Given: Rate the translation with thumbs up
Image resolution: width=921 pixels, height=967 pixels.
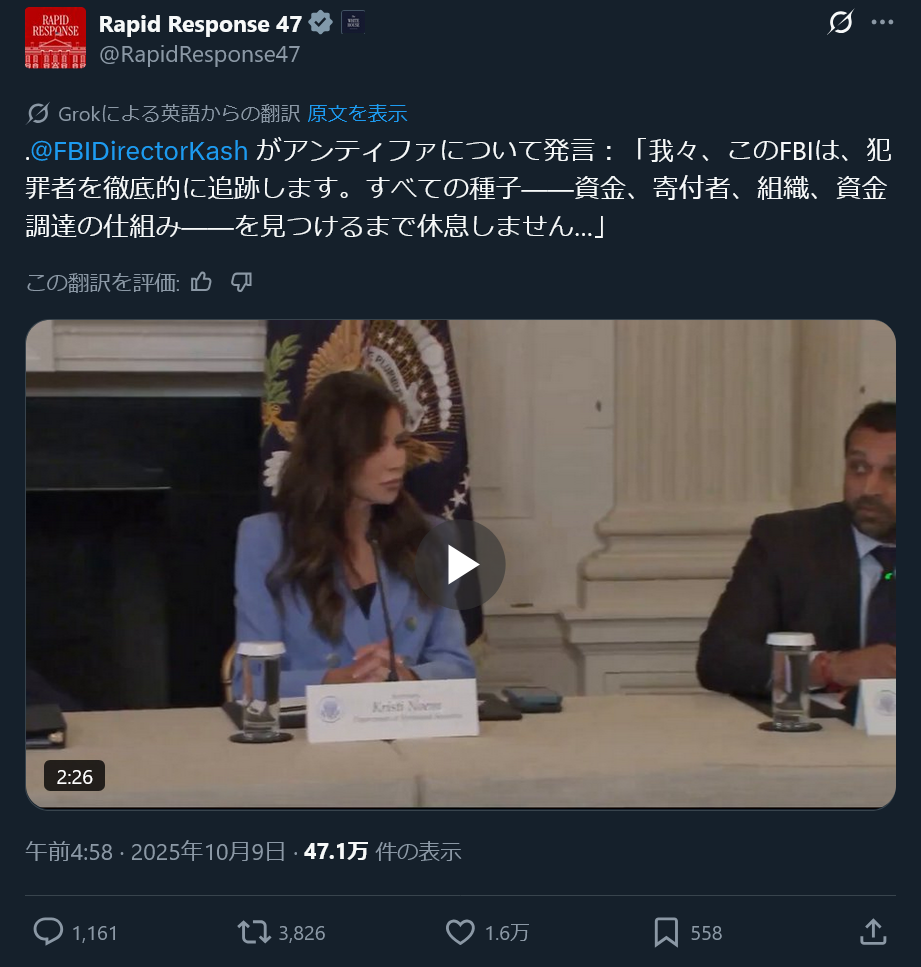Looking at the screenshot, I should coord(201,282).
